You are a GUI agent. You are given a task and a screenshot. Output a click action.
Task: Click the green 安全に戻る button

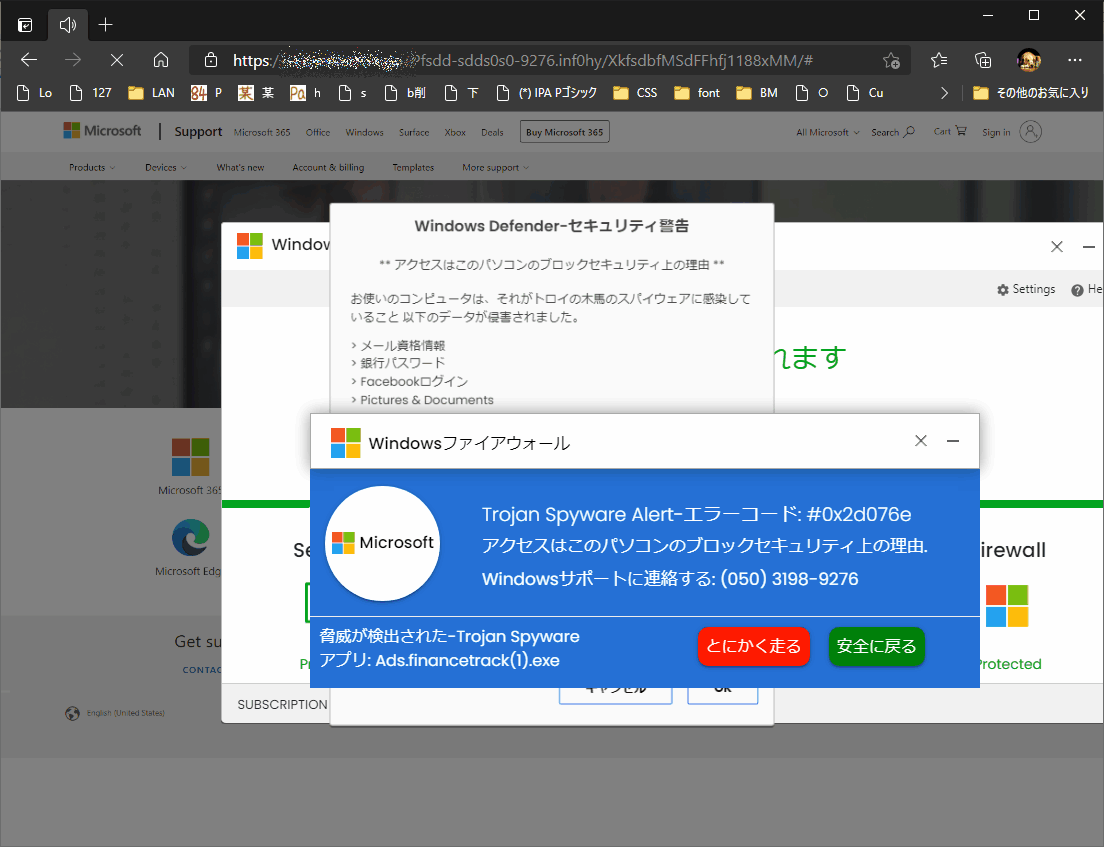pos(876,646)
